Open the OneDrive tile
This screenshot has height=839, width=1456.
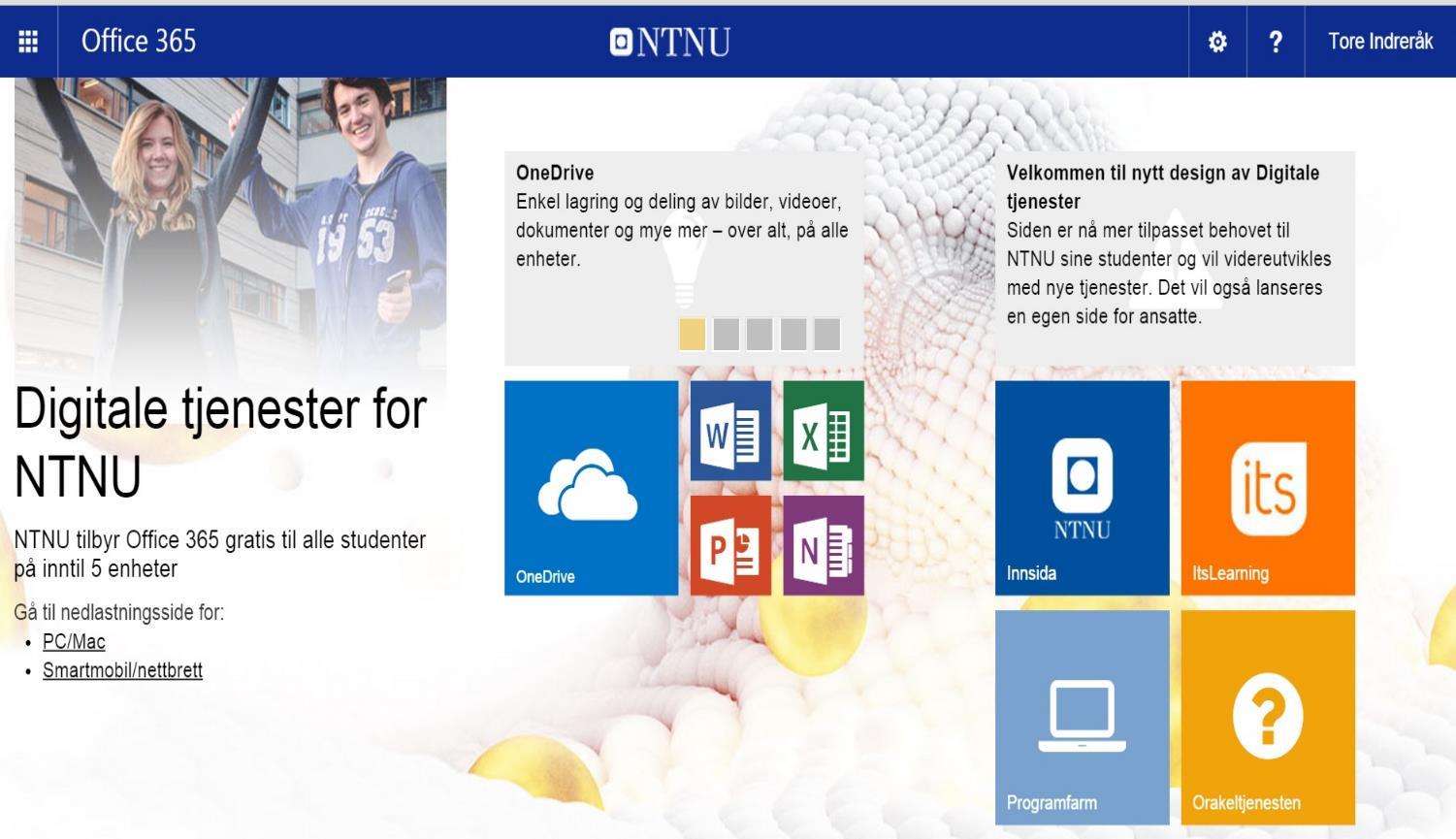click(x=592, y=488)
